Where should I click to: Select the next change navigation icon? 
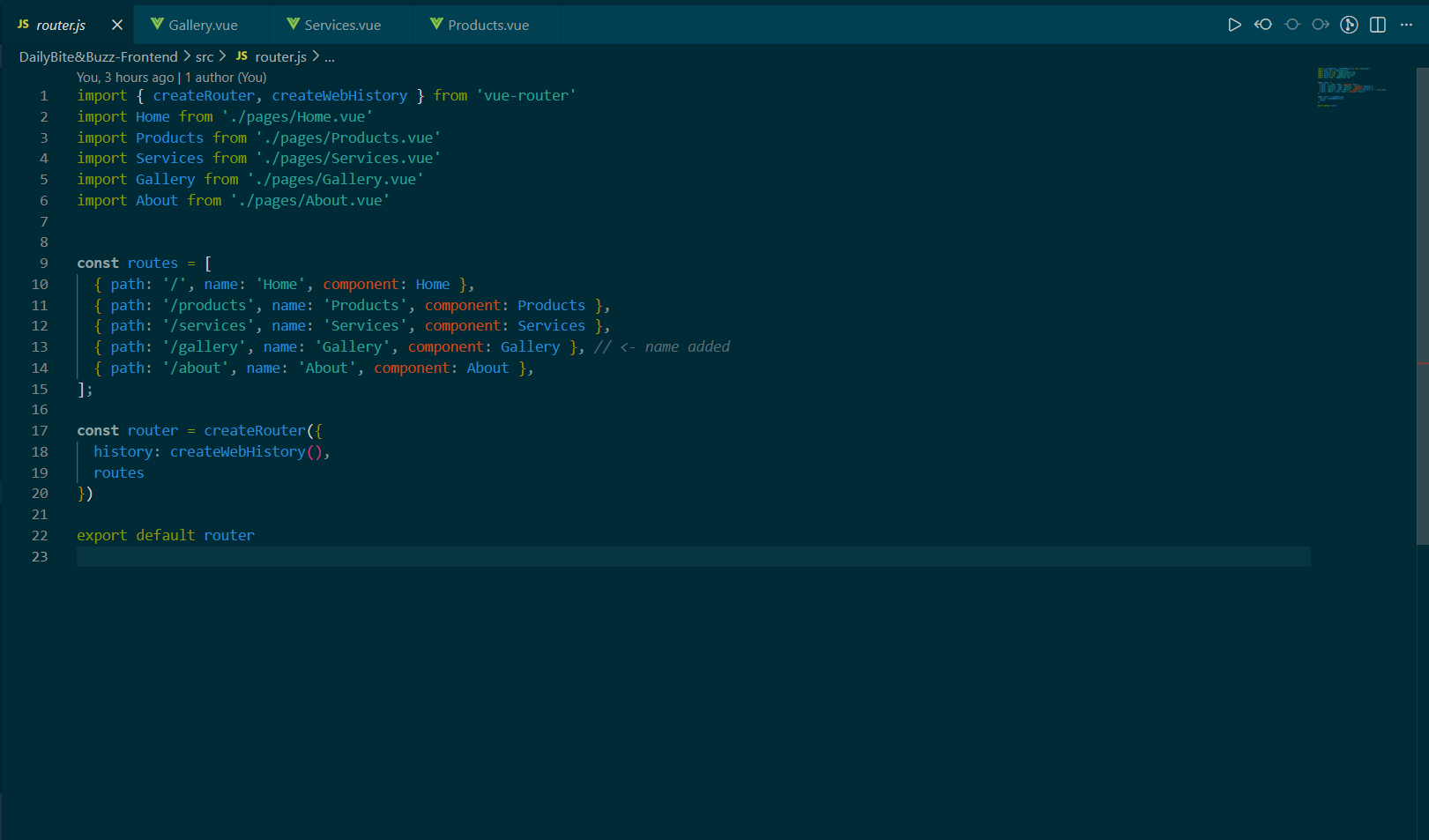pos(1320,25)
